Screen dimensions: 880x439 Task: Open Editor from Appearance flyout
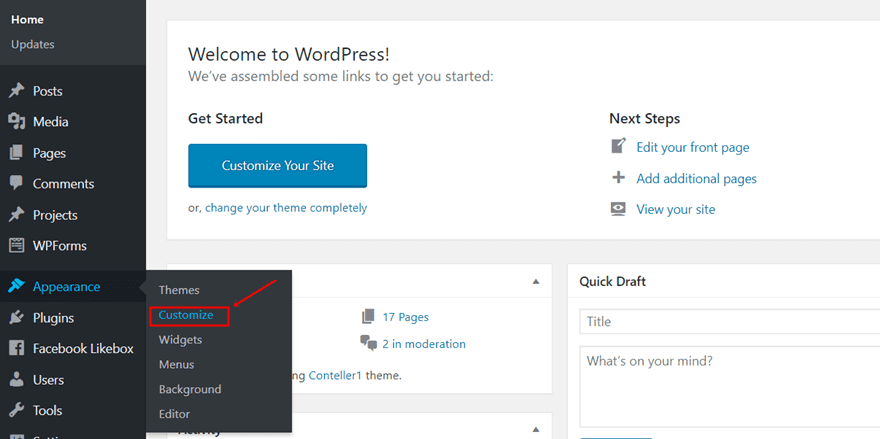(x=175, y=414)
